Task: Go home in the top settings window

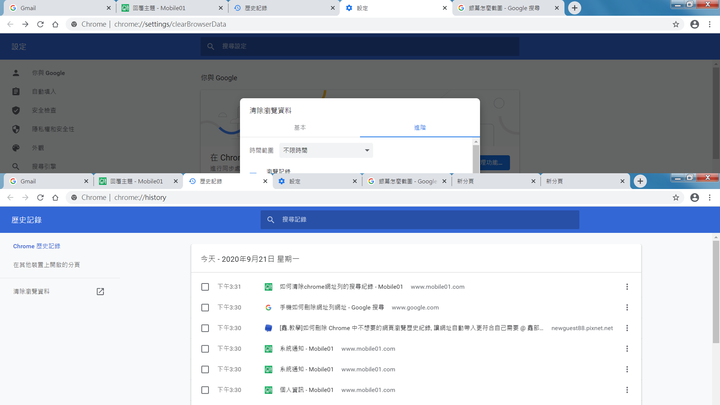Action: tap(55, 24)
